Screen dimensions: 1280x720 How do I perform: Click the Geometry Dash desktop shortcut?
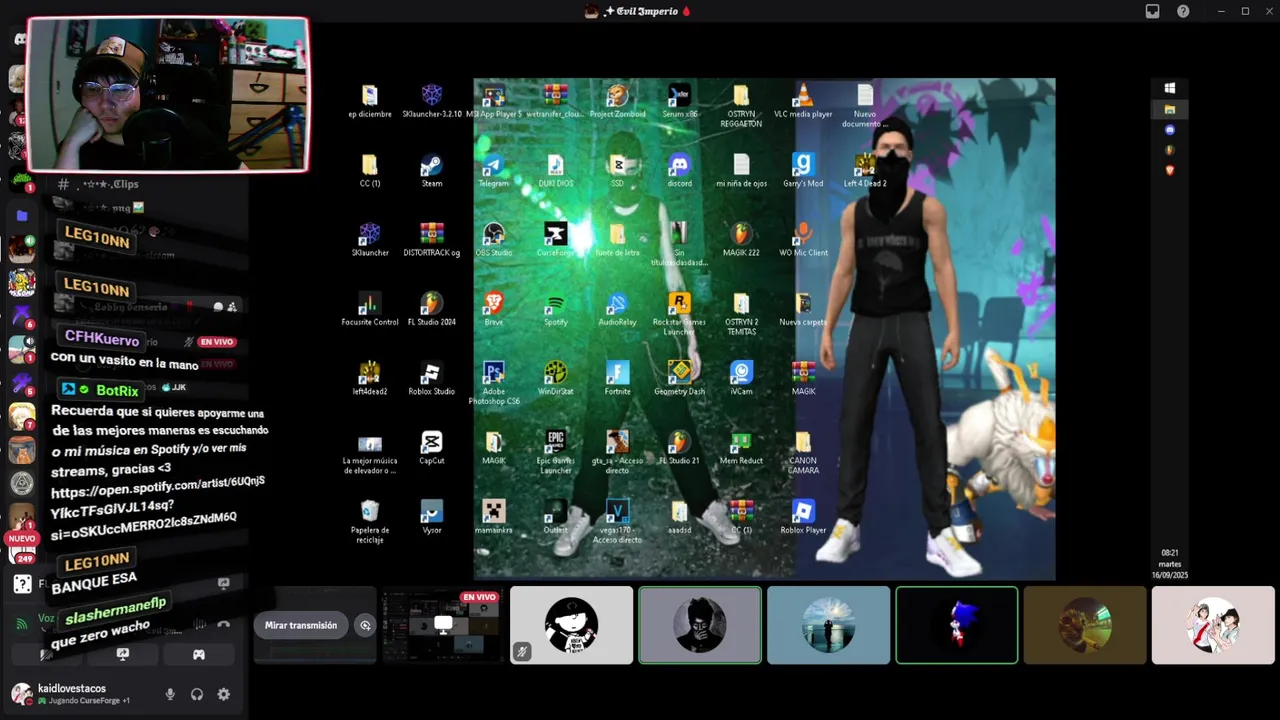click(x=679, y=378)
